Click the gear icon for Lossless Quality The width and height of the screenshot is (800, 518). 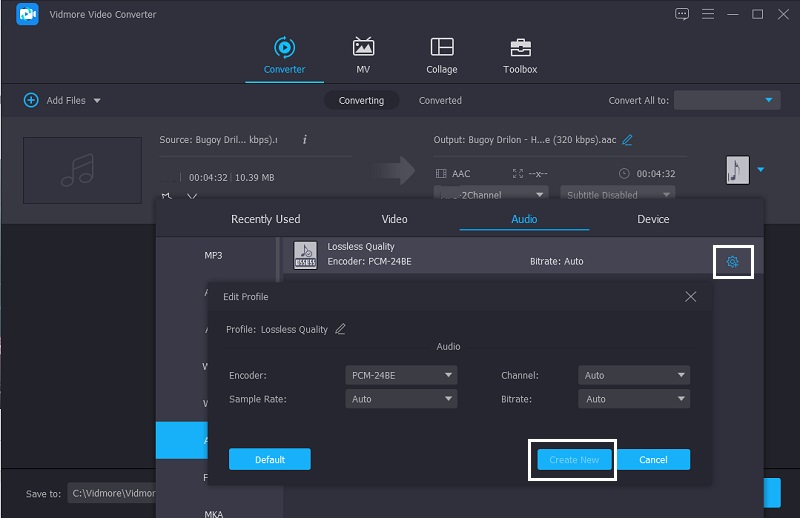733,262
